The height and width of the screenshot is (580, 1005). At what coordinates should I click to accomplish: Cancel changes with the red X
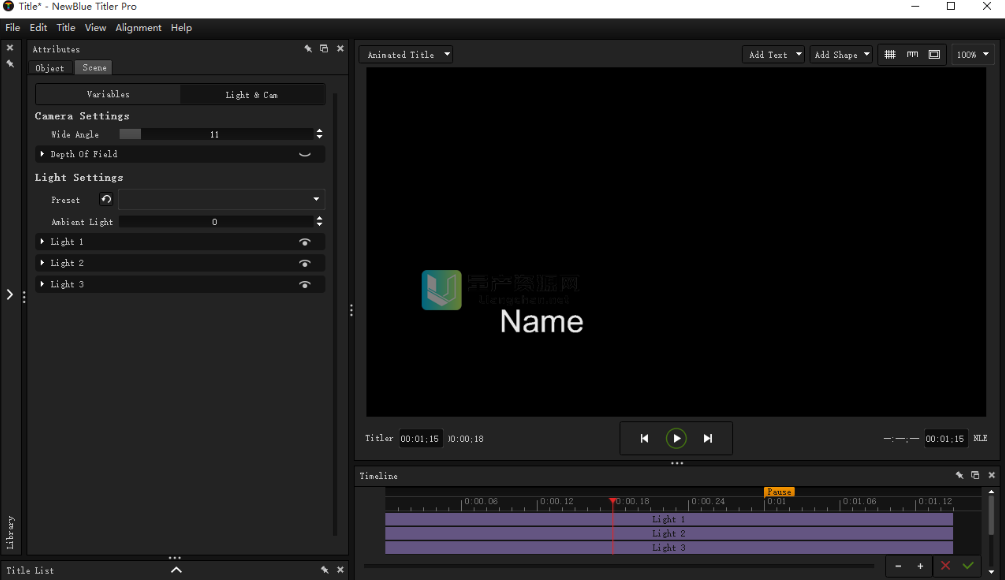945,566
